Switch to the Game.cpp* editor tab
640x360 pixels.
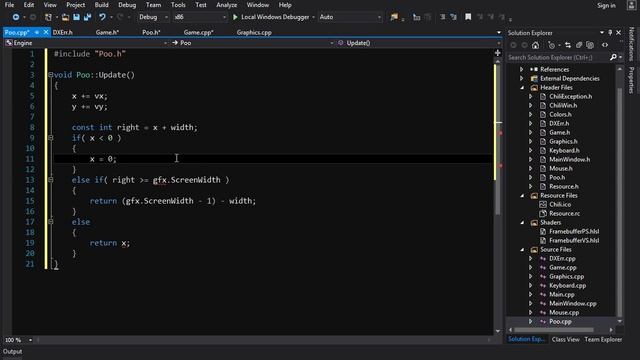pyautogui.click(x=198, y=32)
